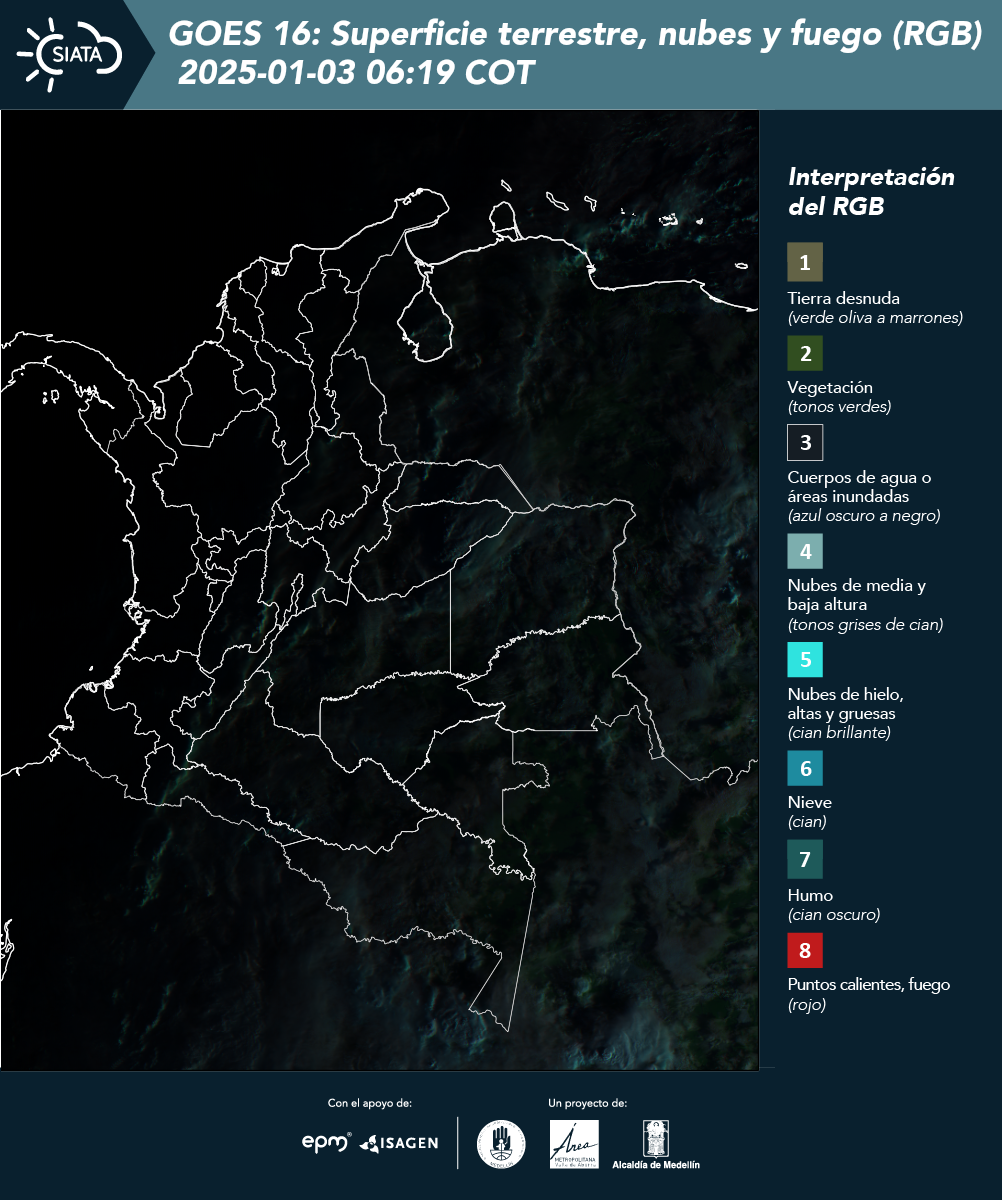Select swatch 1 for Tierra desnuda

(x=805, y=263)
